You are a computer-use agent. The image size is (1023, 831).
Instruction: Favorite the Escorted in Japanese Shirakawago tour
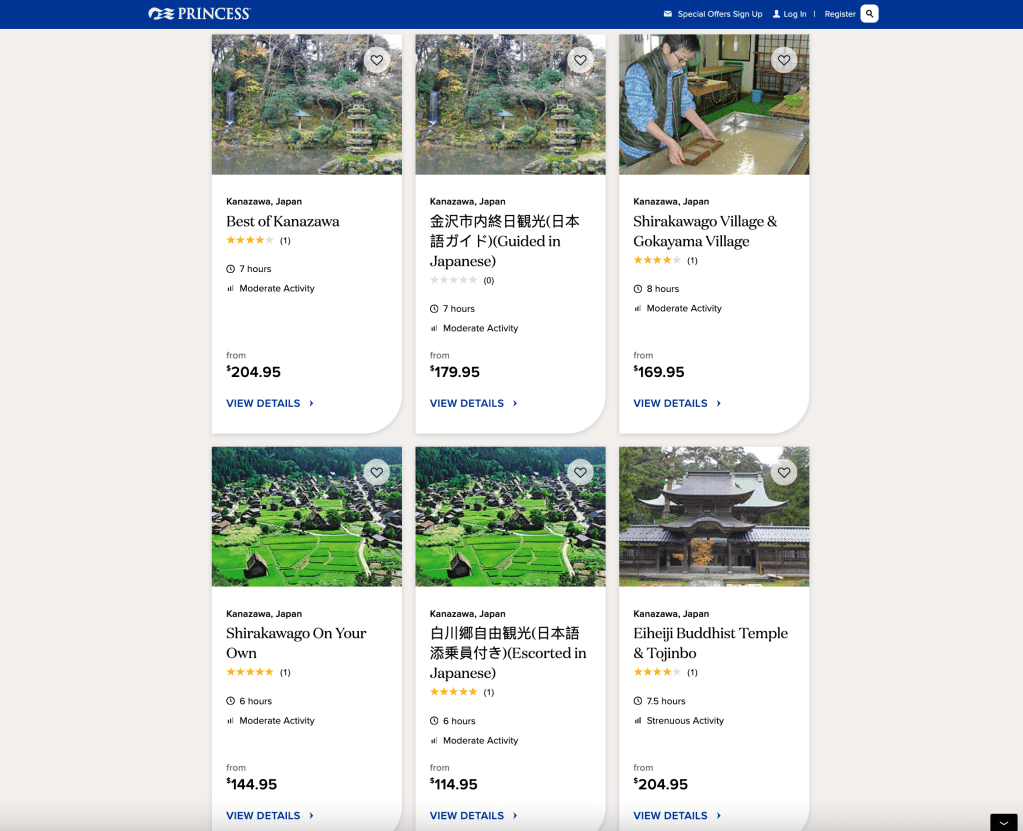580,472
